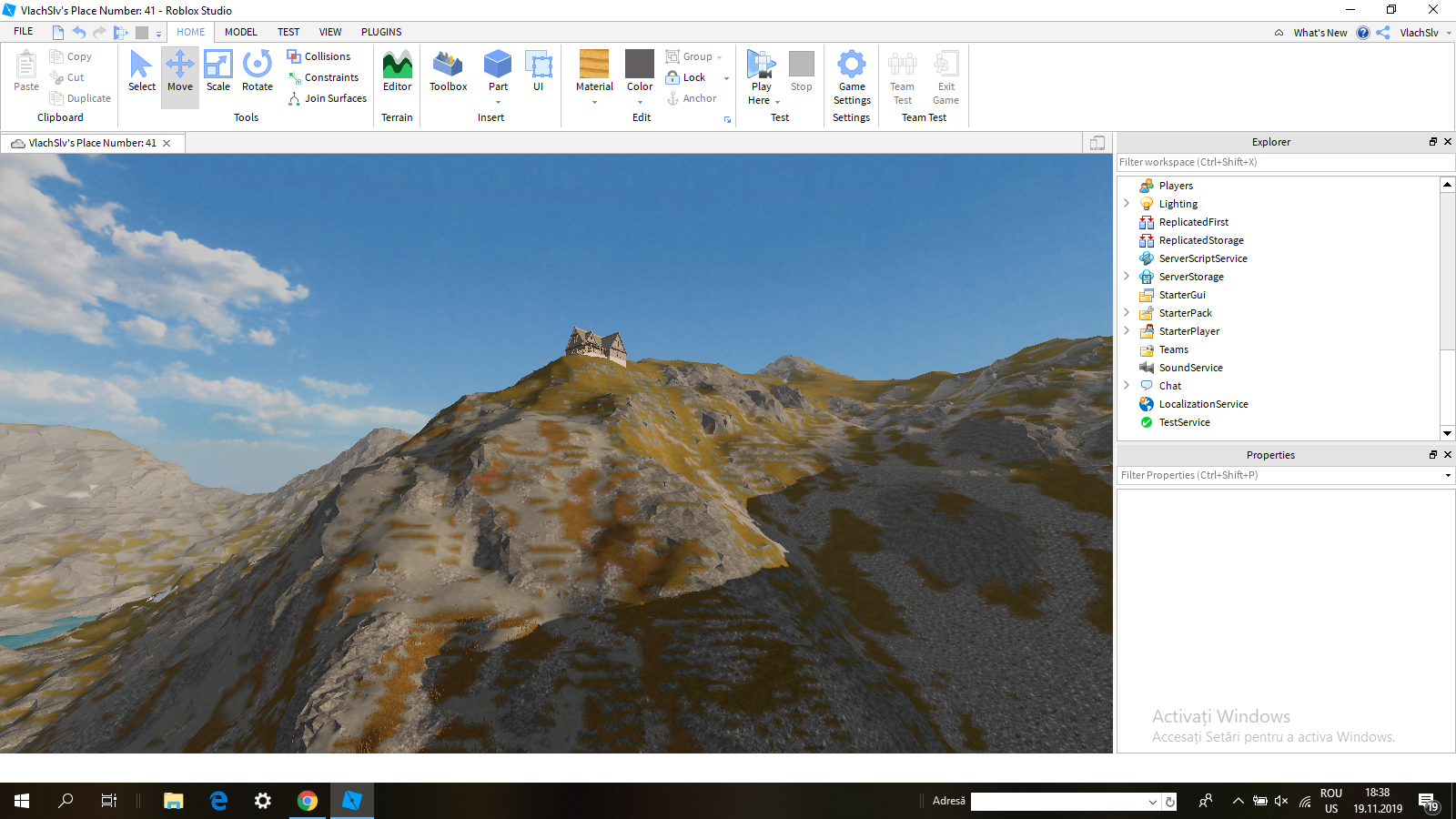Viewport: 1456px width, 819px height.
Task: Select SoundService in Explorer
Action: tap(1190, 368)
